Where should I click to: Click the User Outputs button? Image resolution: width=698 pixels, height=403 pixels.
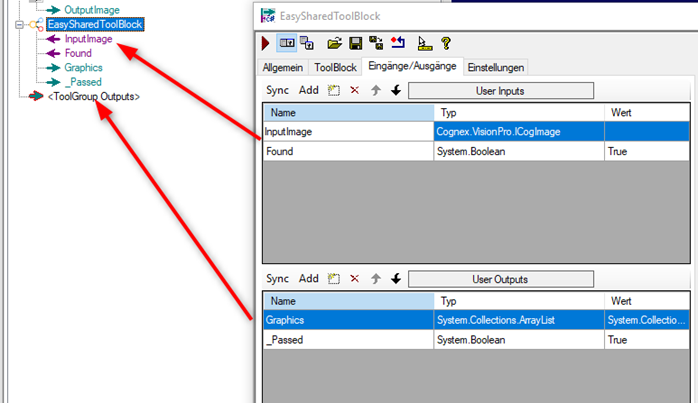tap(501, 278)
